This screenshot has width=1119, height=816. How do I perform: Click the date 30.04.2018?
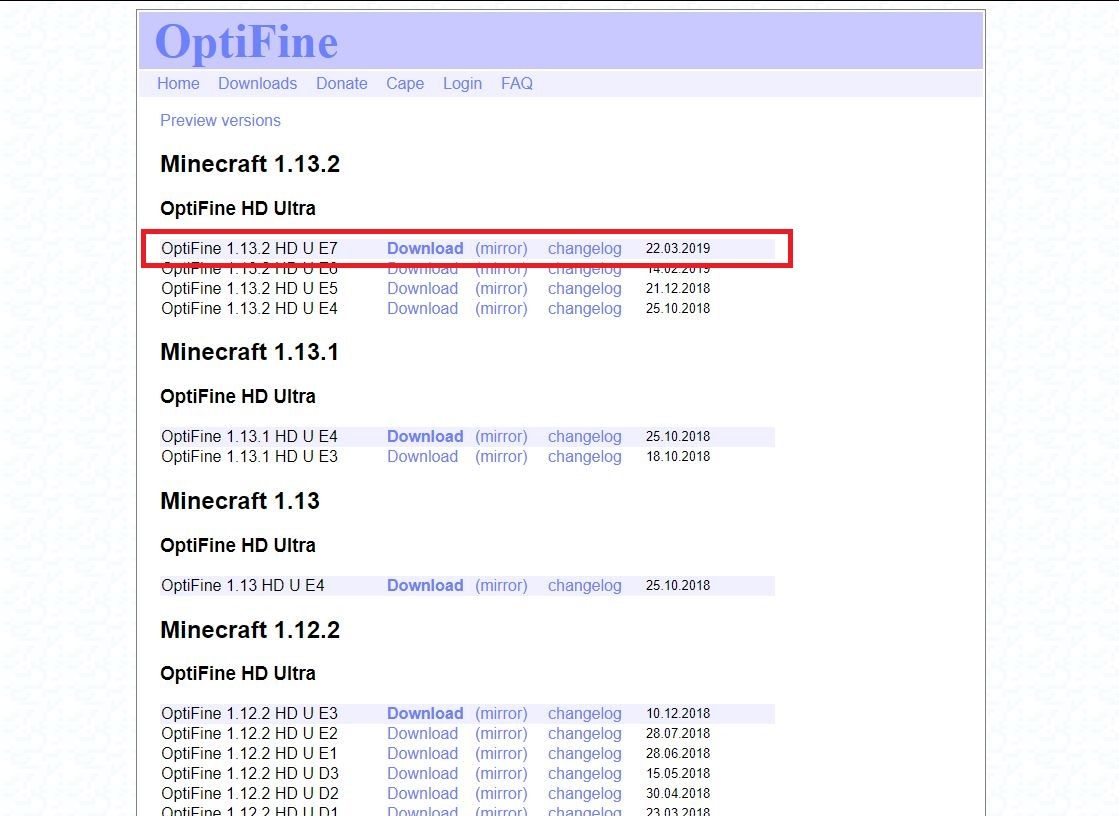tap(678, 793)
